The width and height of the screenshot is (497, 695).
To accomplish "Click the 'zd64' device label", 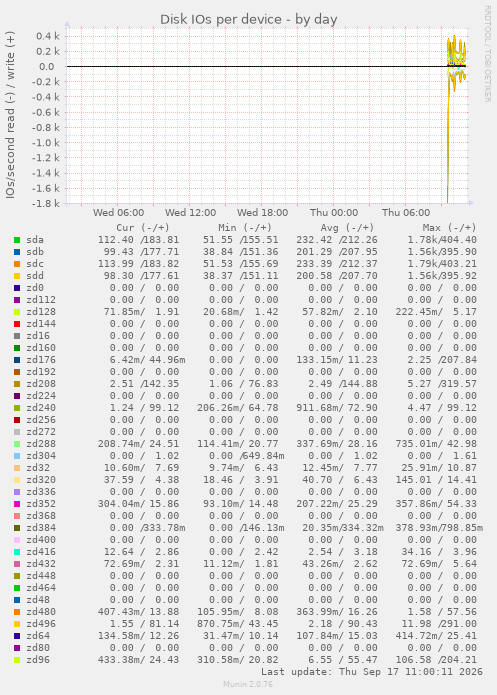I will [38, 636].
